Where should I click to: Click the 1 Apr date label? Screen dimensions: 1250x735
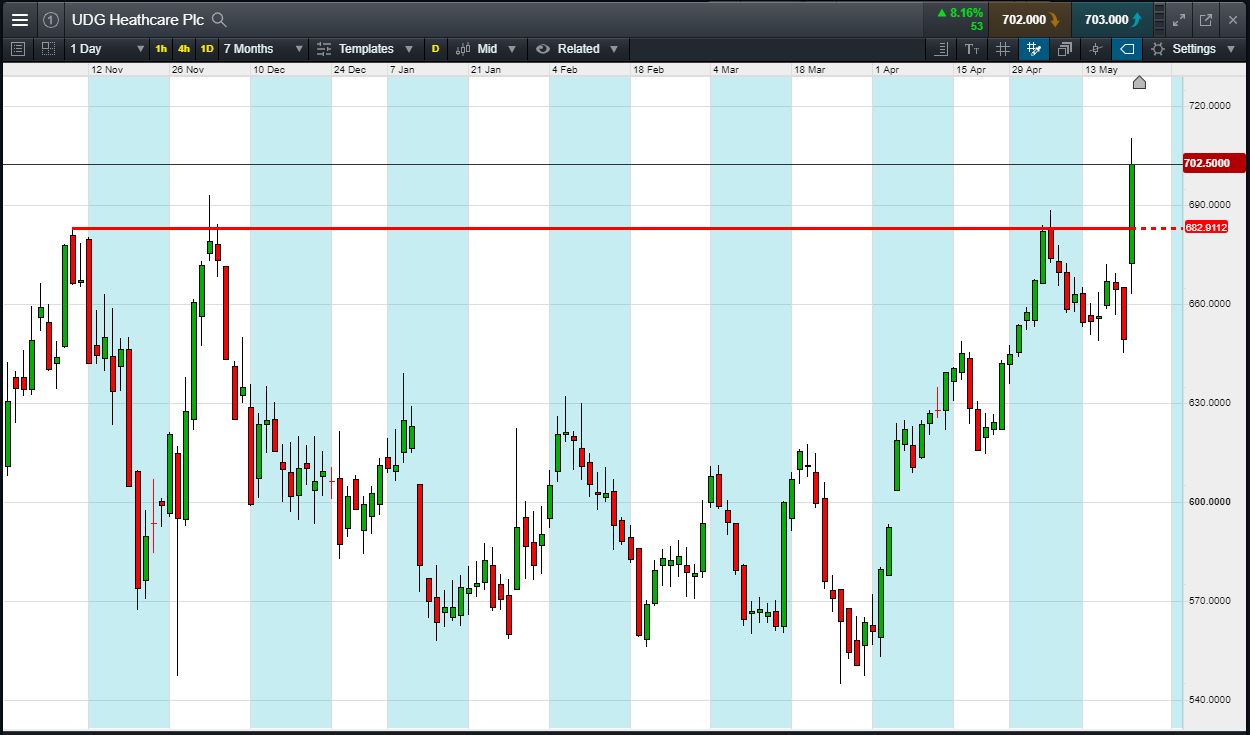[887, 70]
